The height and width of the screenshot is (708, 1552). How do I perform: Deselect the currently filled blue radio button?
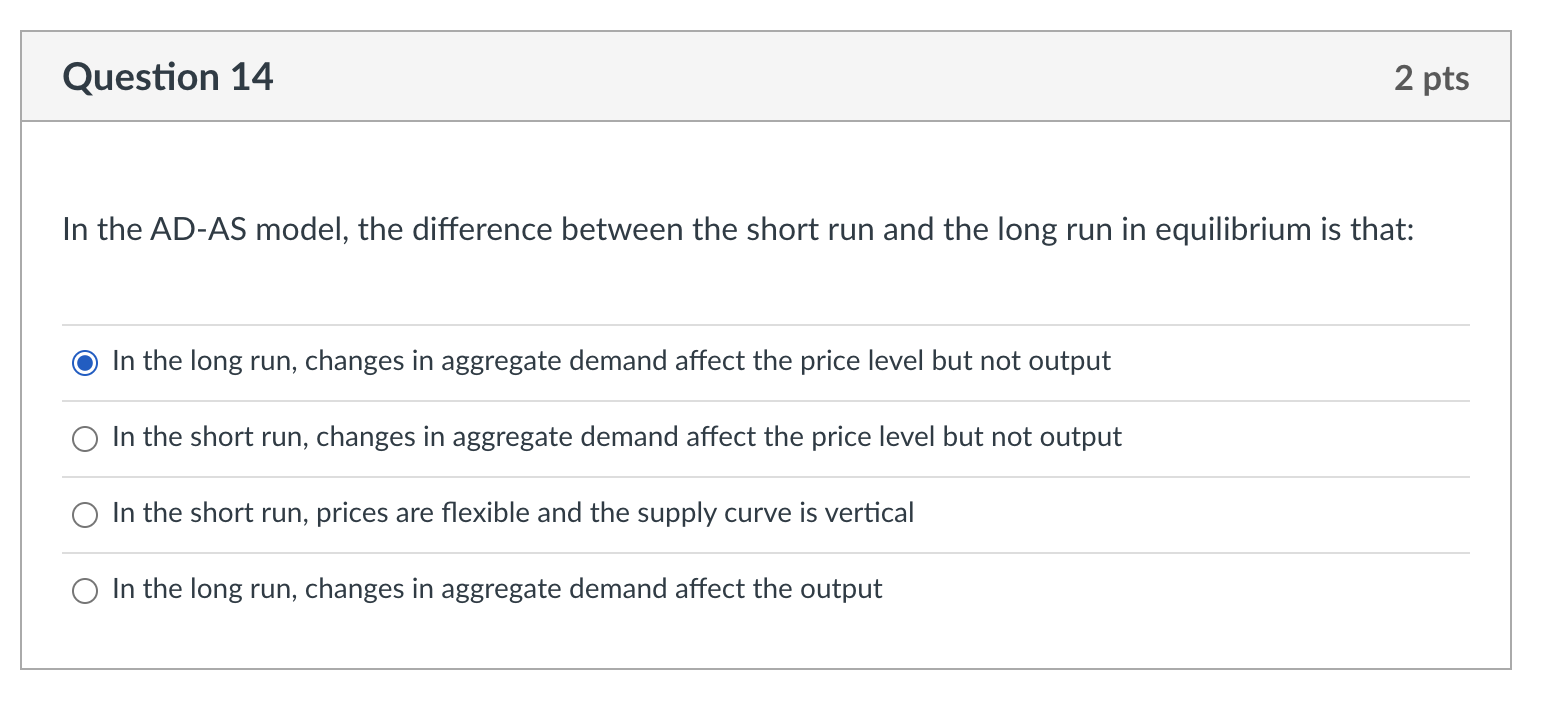(x=86, y=363)
